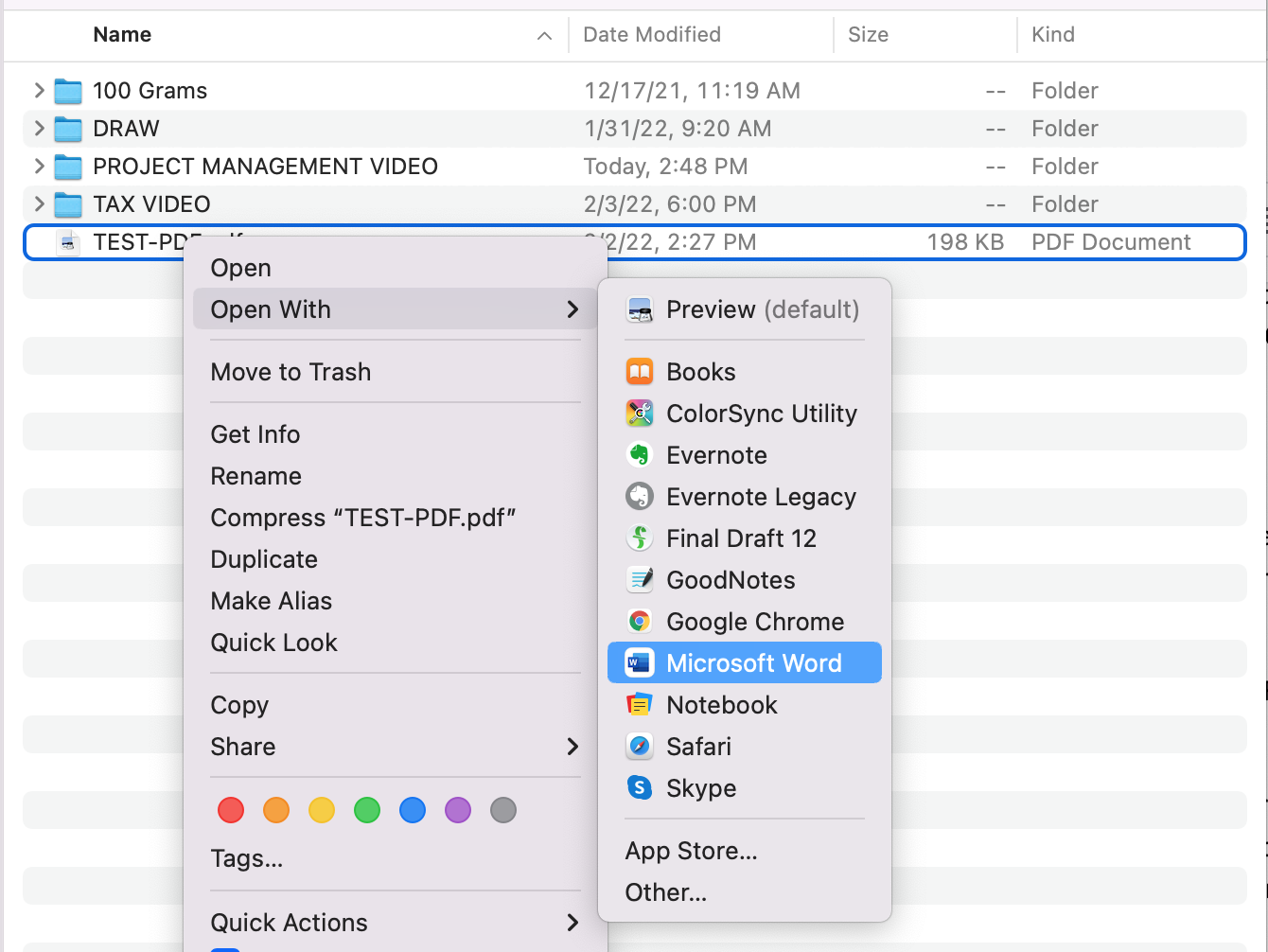The width and height of the screenshot is (1268, 952).
Task: Click the Final Draft 12 icon
Action: pyautogui.click(x=640, y=538)
